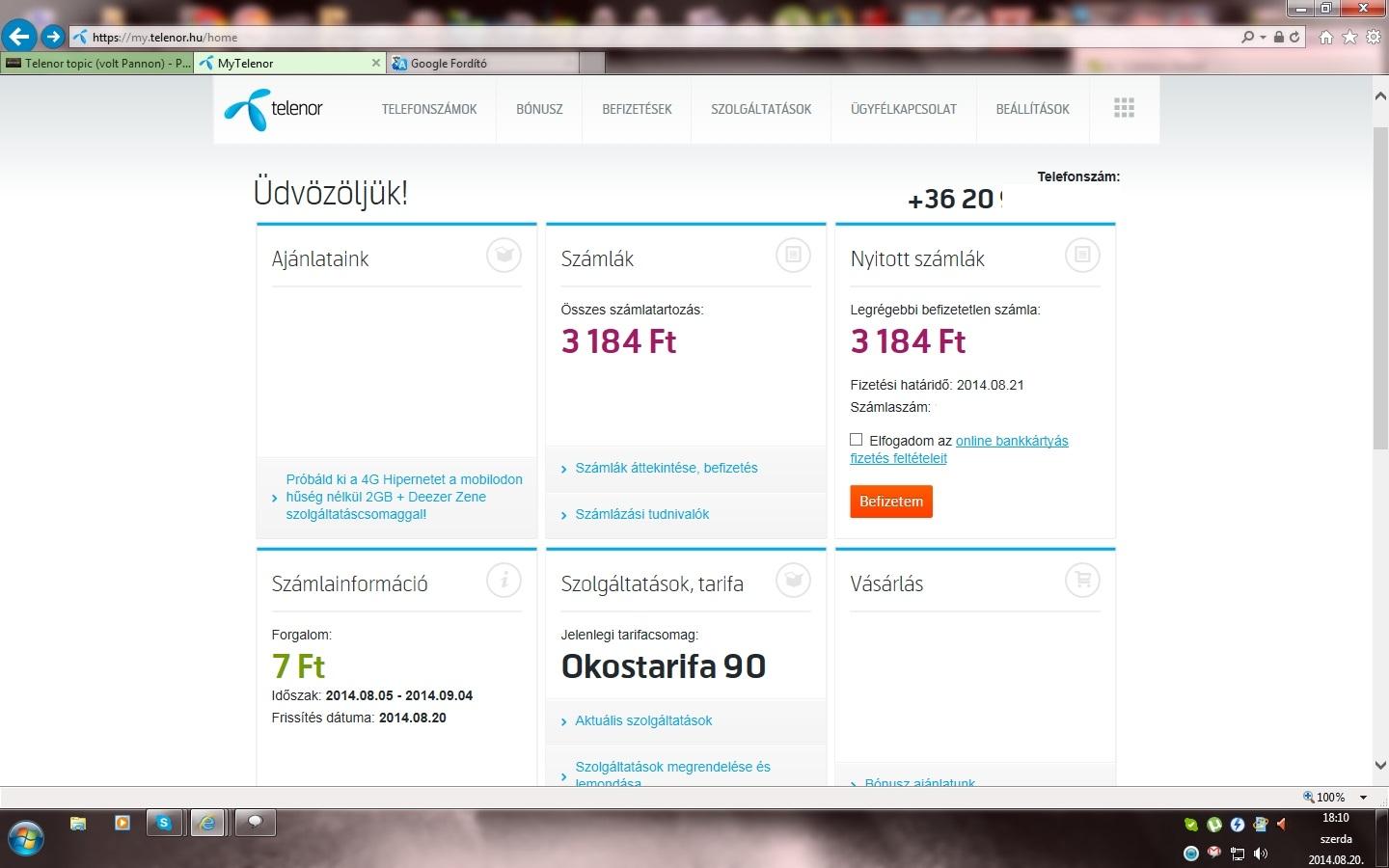The width and height of the screenshot is (1389, 868).
Task: Open Szolgáltatások megrendelése és lemondása link
Action: 672,774
